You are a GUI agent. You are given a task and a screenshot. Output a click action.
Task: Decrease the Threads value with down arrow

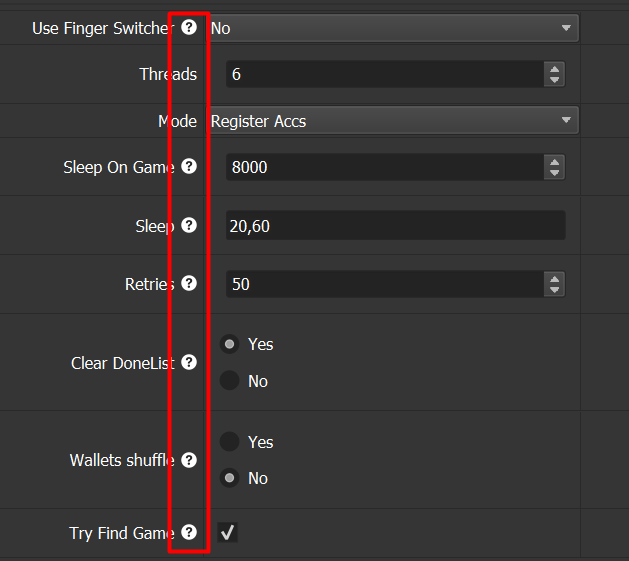(554, 80)
